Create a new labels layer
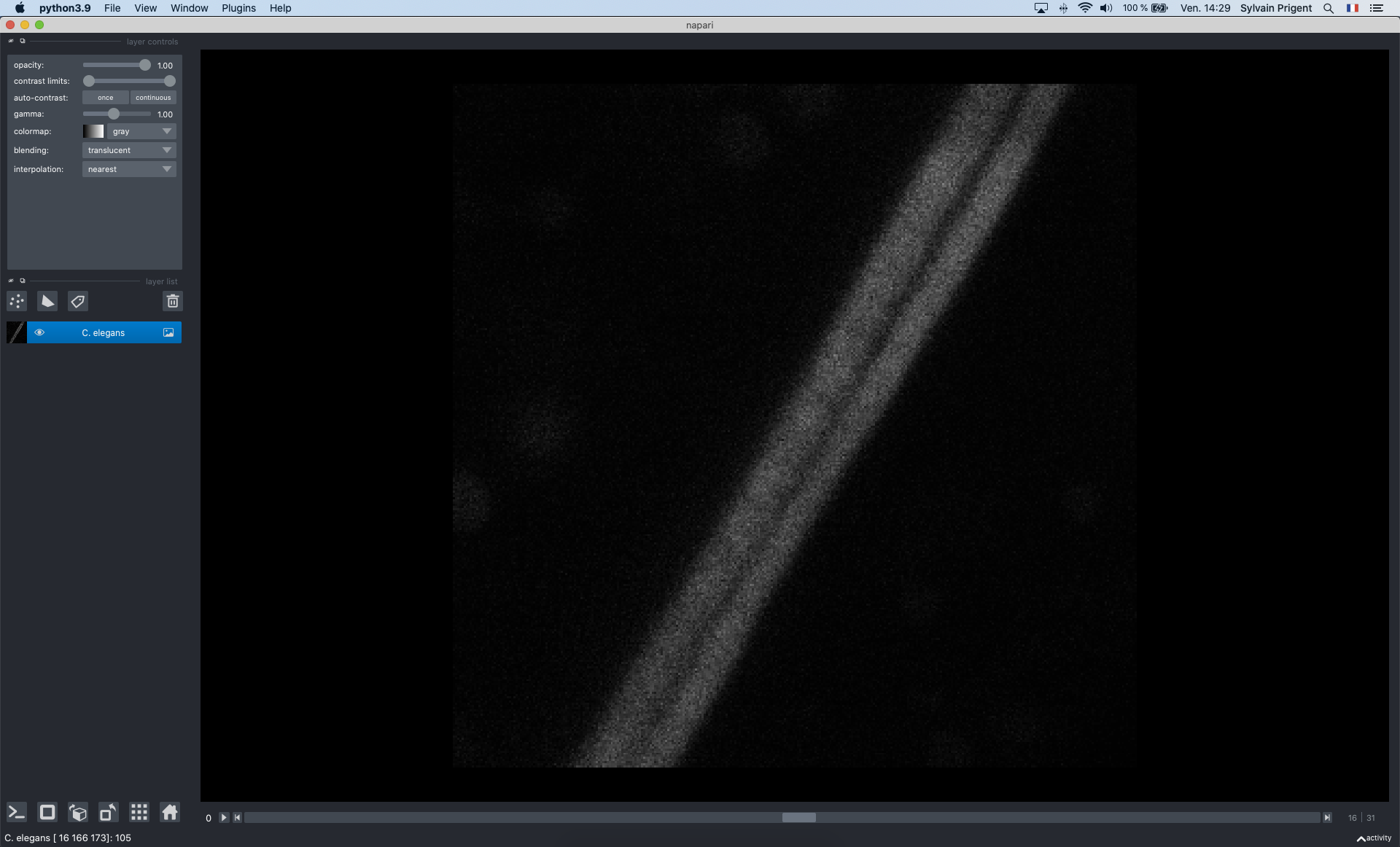The height and width of the screenshot is (847, 1400). pos(78,301)
